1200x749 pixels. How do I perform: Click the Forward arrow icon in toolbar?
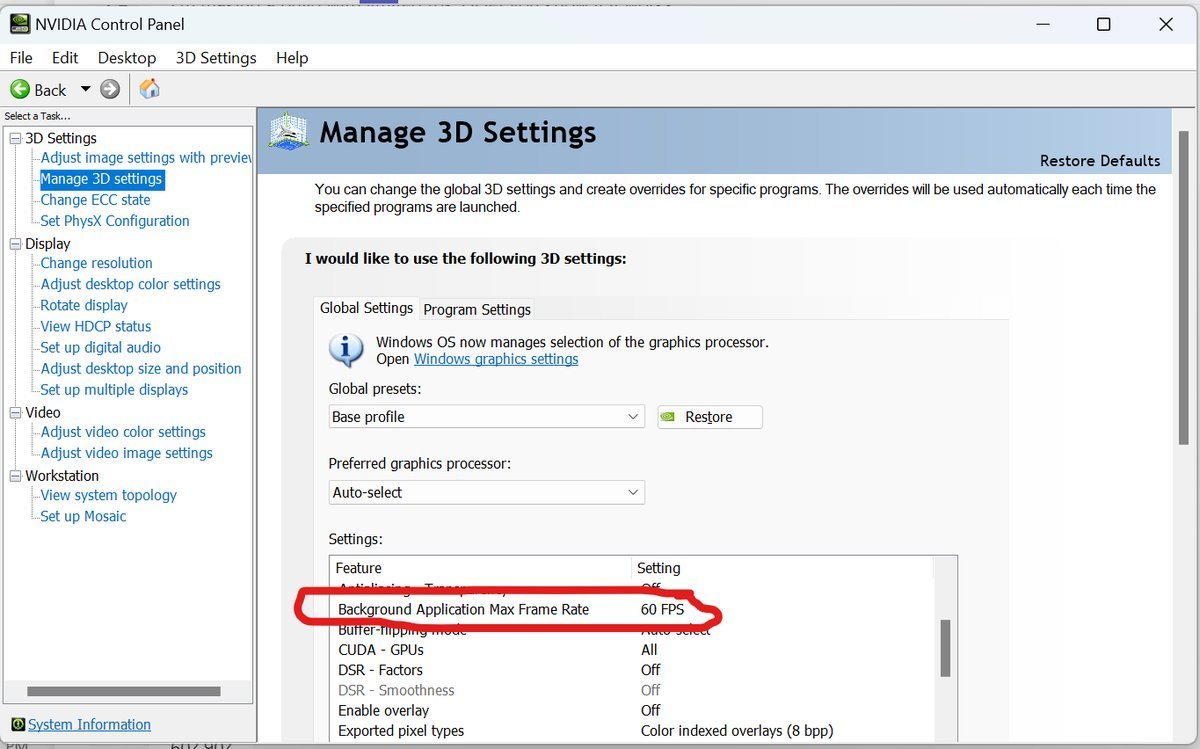point(110,89)
